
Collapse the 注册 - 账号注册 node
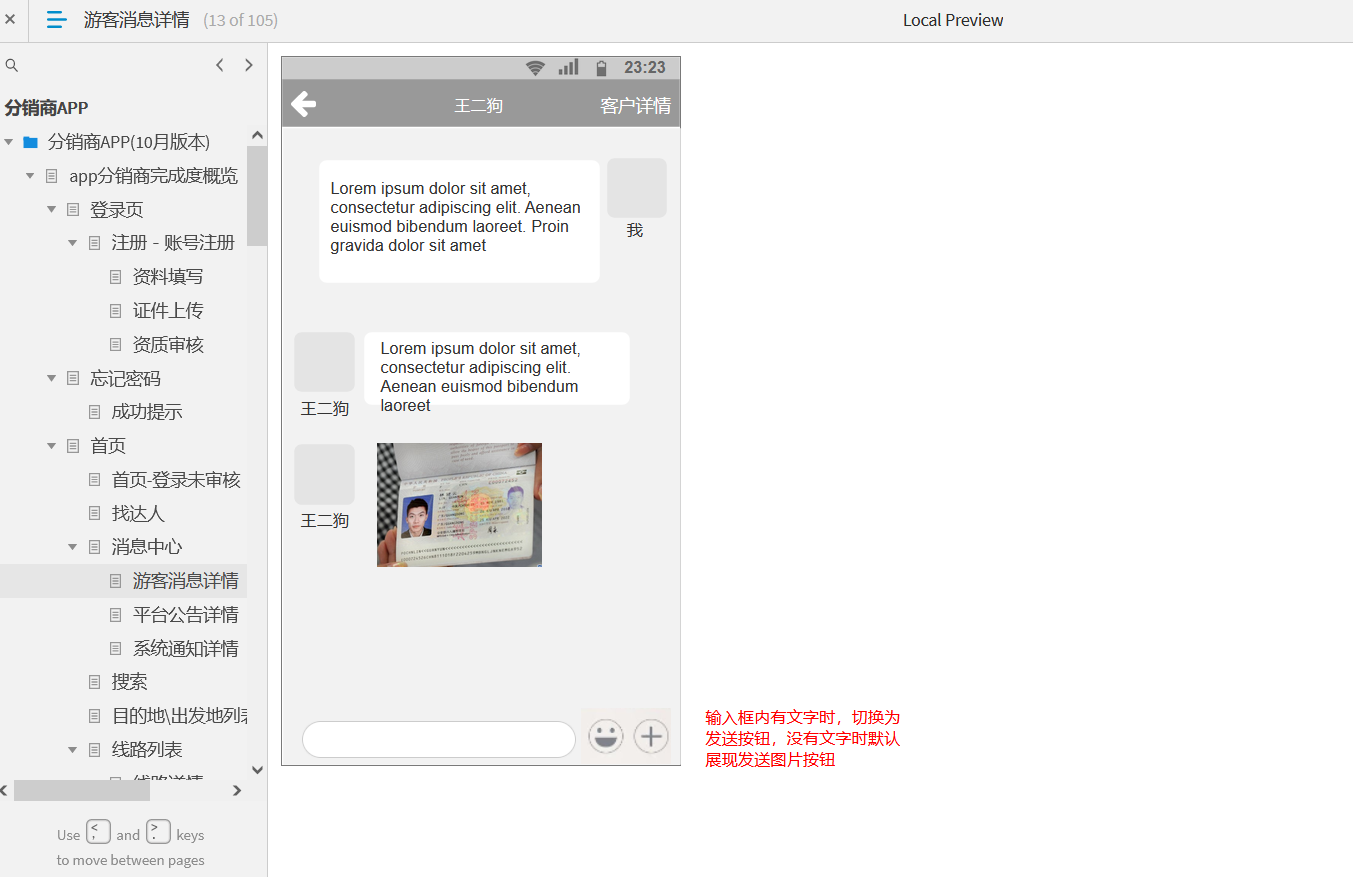point(72,243)
